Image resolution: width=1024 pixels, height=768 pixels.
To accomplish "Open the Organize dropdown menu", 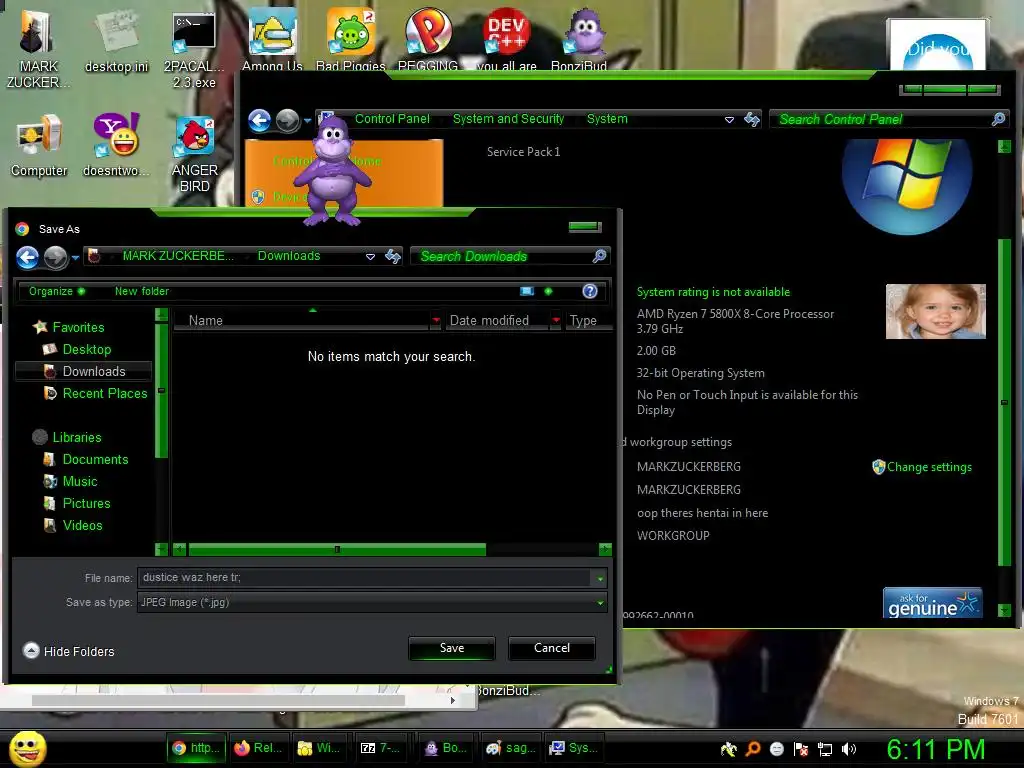I will click(56, 291).
